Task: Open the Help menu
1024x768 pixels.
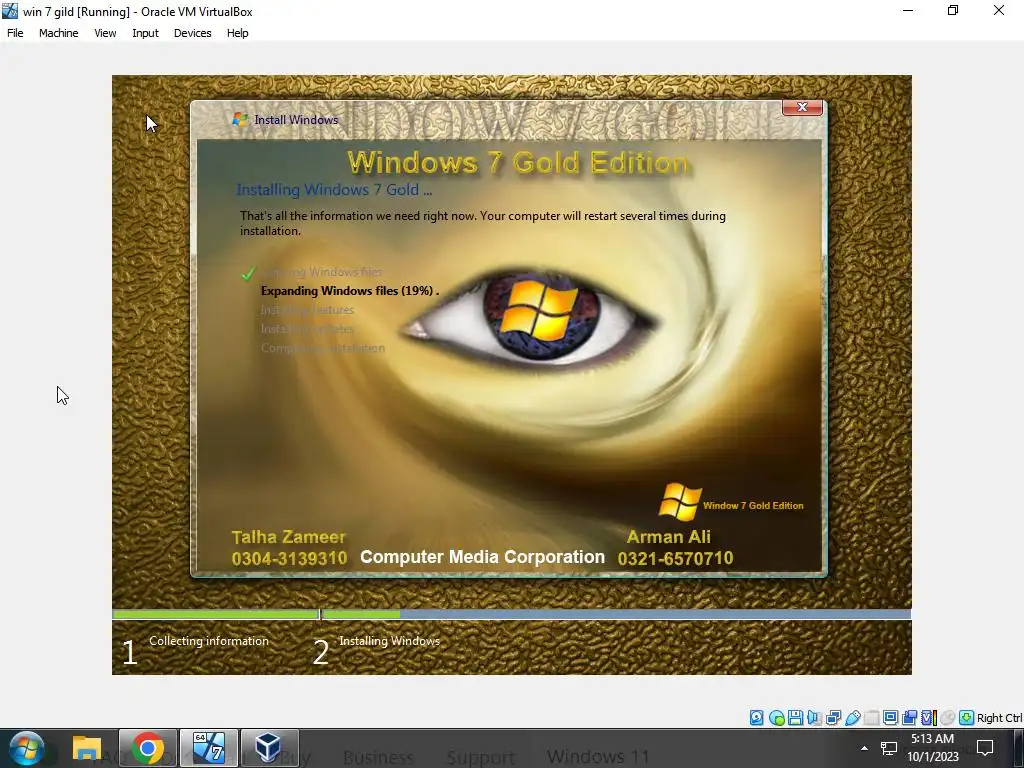Action: [238, 33]
